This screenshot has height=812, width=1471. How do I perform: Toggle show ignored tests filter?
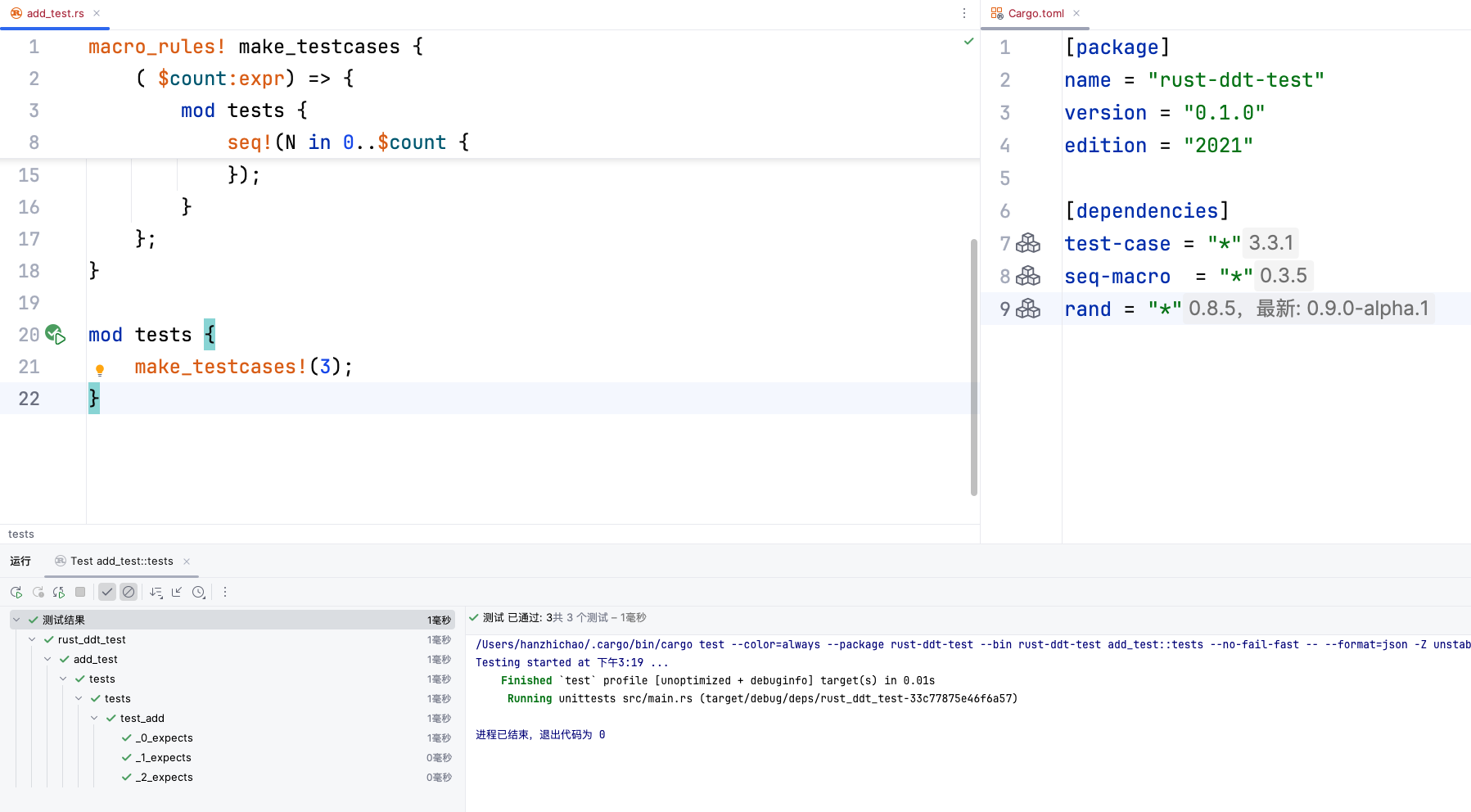click(129, 592)
